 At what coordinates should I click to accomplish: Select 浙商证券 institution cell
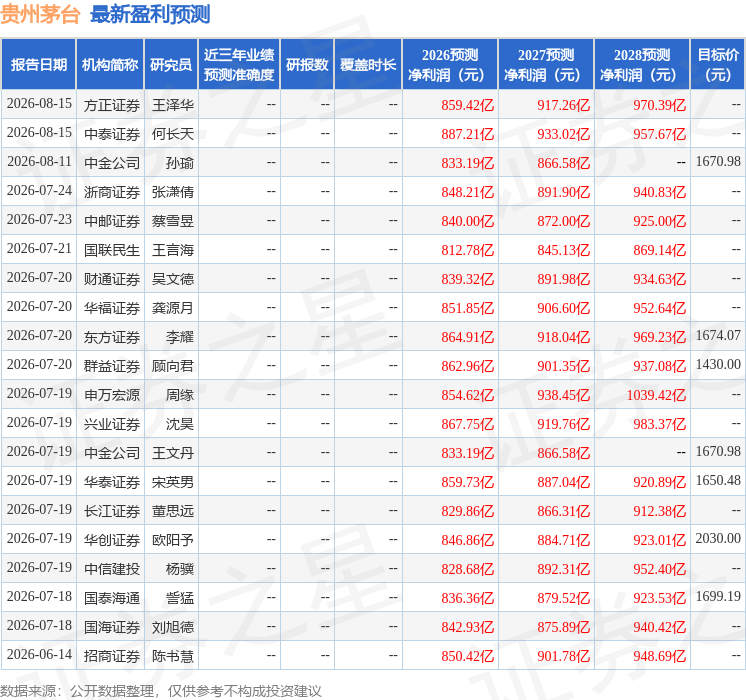click(112, 192)
